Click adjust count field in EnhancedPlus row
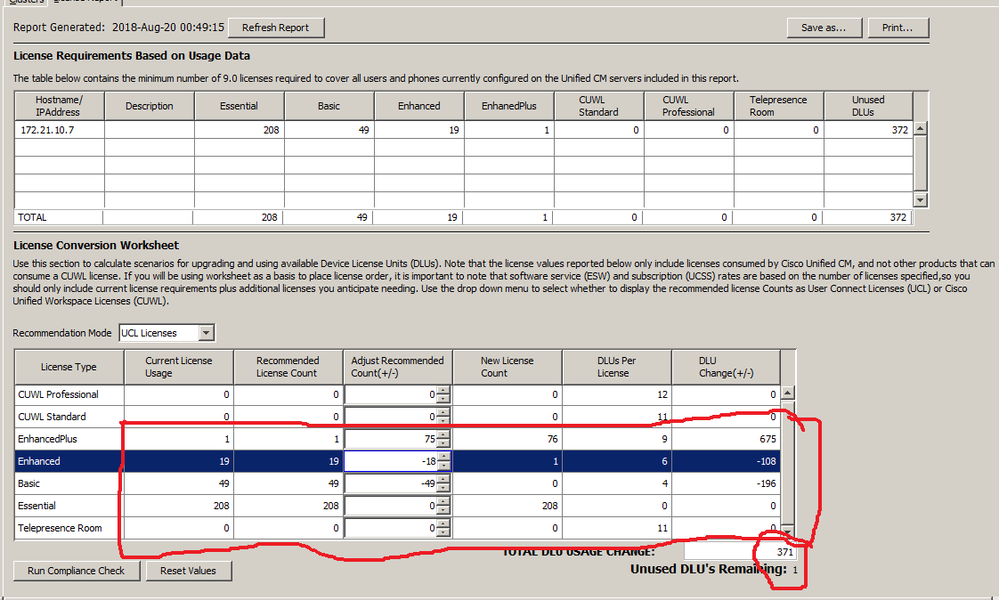999x600 pixels. [x=391, y=439]
